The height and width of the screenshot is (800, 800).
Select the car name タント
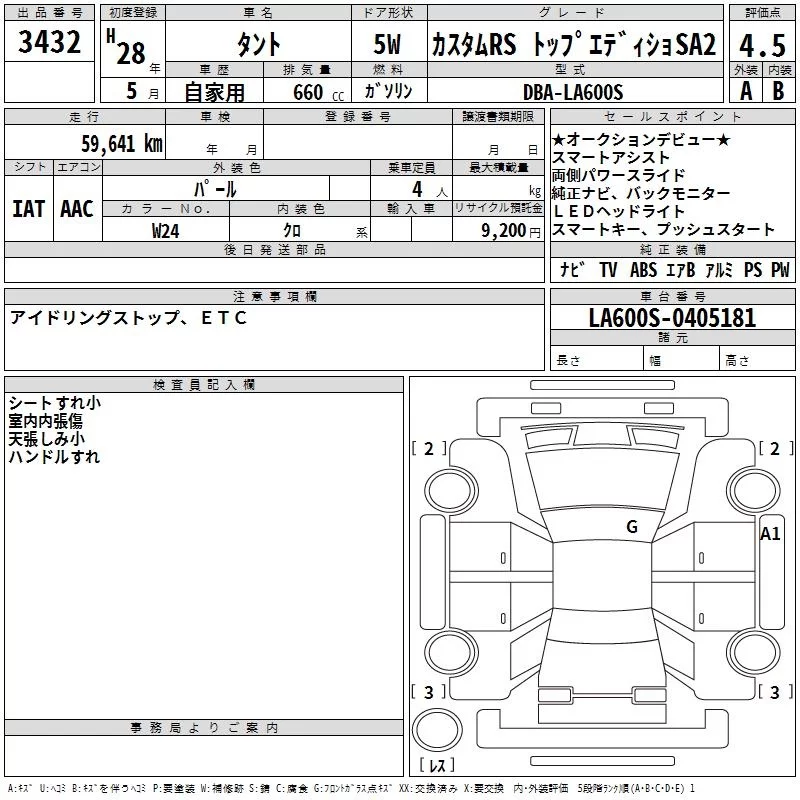(258, 44)
